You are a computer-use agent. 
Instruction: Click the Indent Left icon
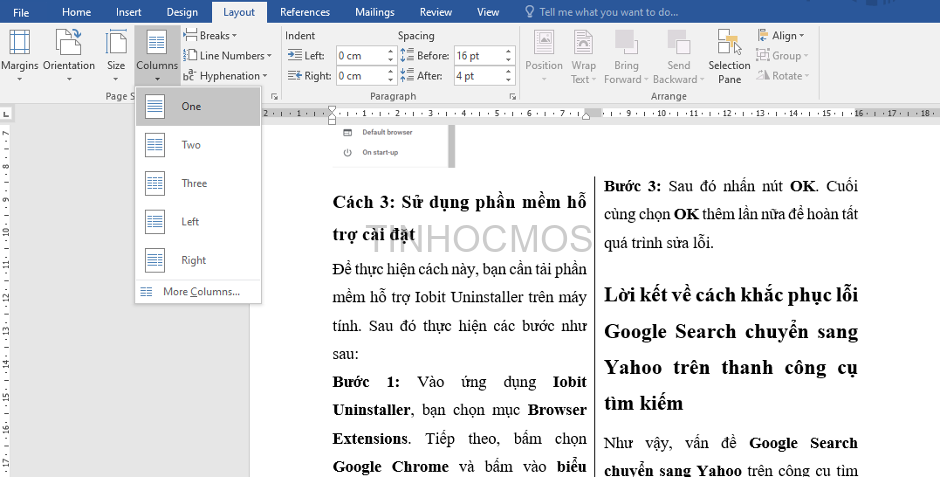tap(294, 55)
